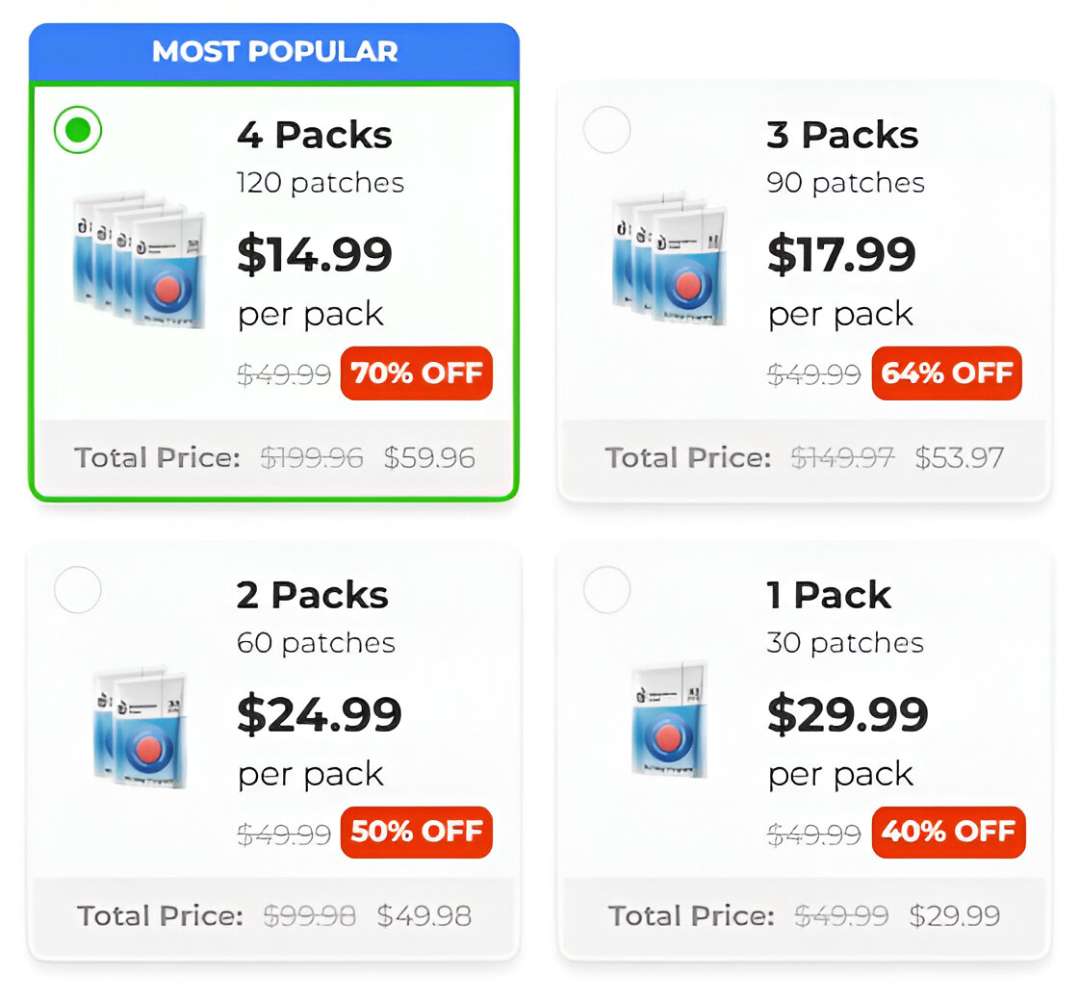Image resolution: width=1080 pixels, height=997 pixels.
Task: Click the $17.99 per pack price
Action: [x=843, y=254]
